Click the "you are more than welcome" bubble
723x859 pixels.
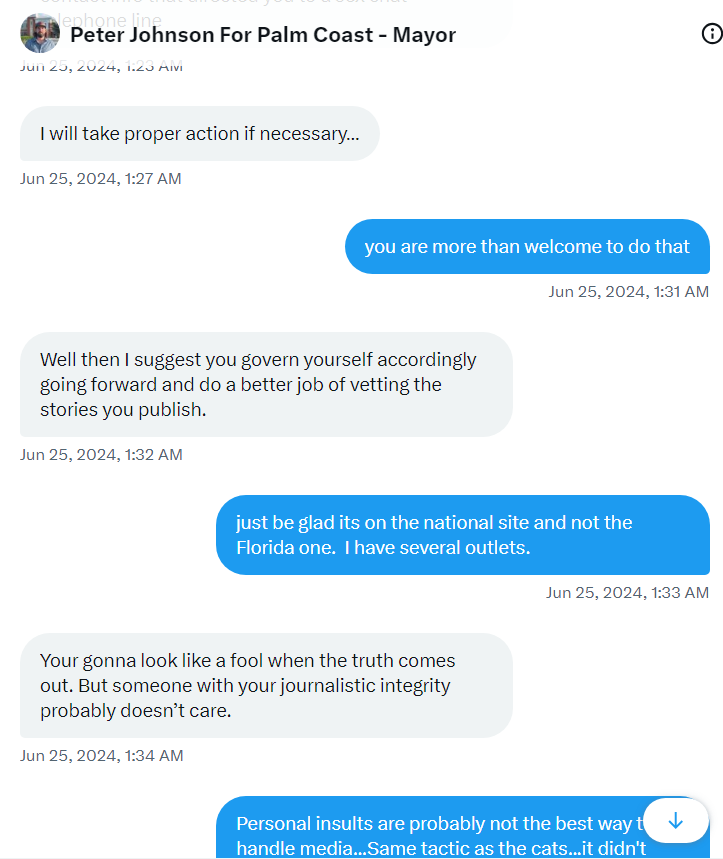click(527, 247)
